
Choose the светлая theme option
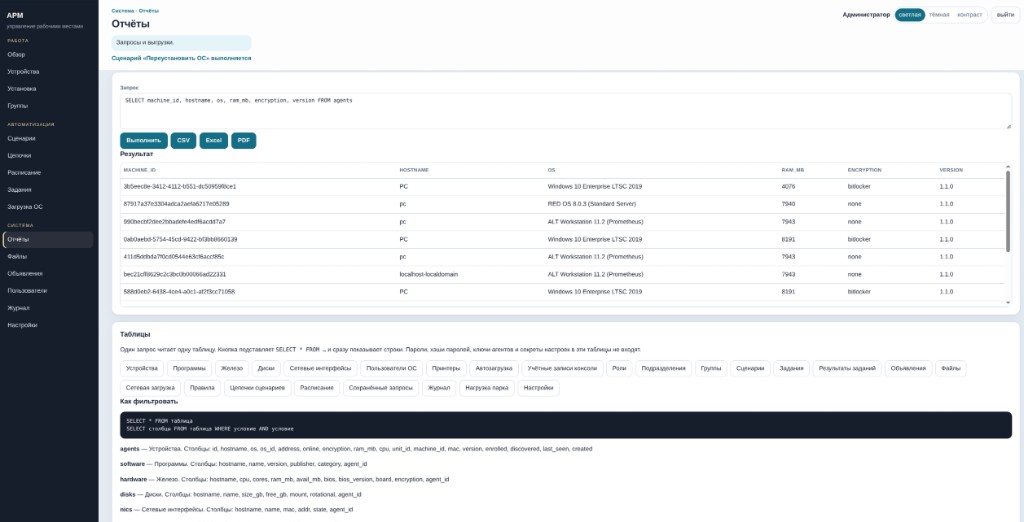pyautogui.click(x=910, y=15)
